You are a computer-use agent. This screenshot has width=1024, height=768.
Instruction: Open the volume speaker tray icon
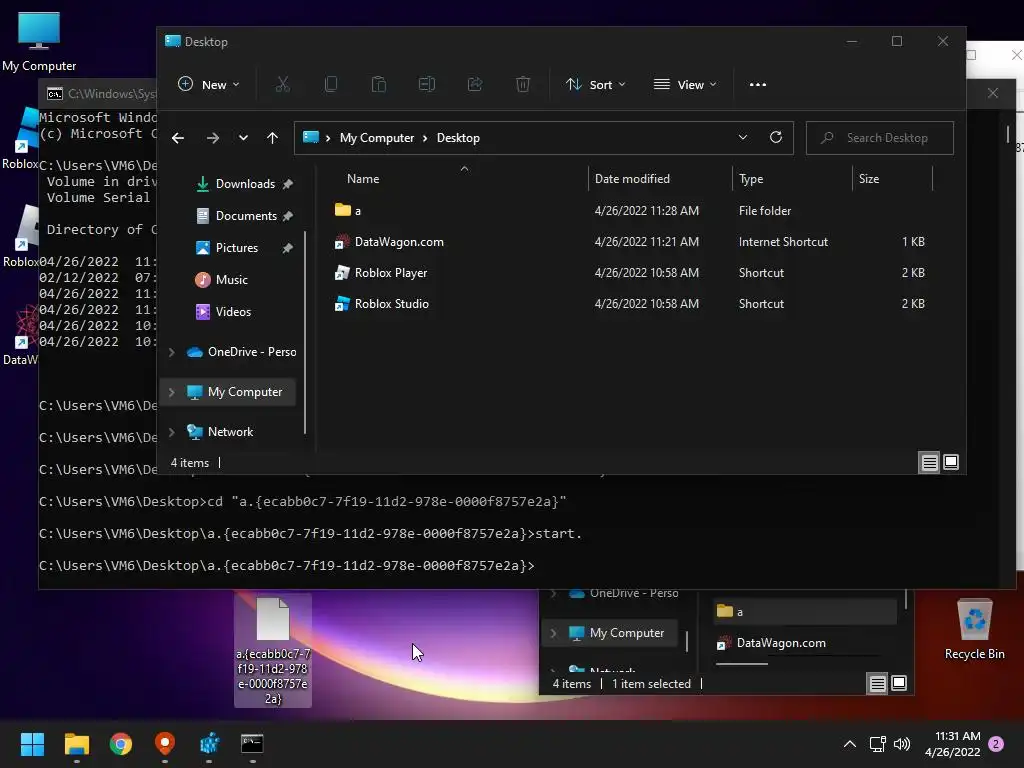click(902, 744)
